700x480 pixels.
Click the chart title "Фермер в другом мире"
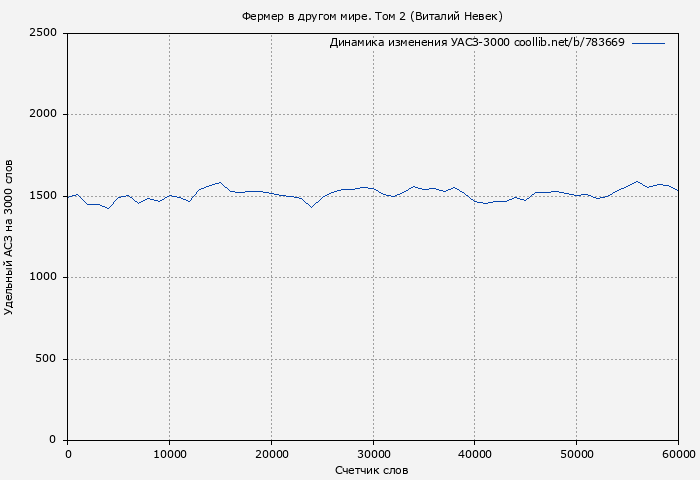click(372, 16)
